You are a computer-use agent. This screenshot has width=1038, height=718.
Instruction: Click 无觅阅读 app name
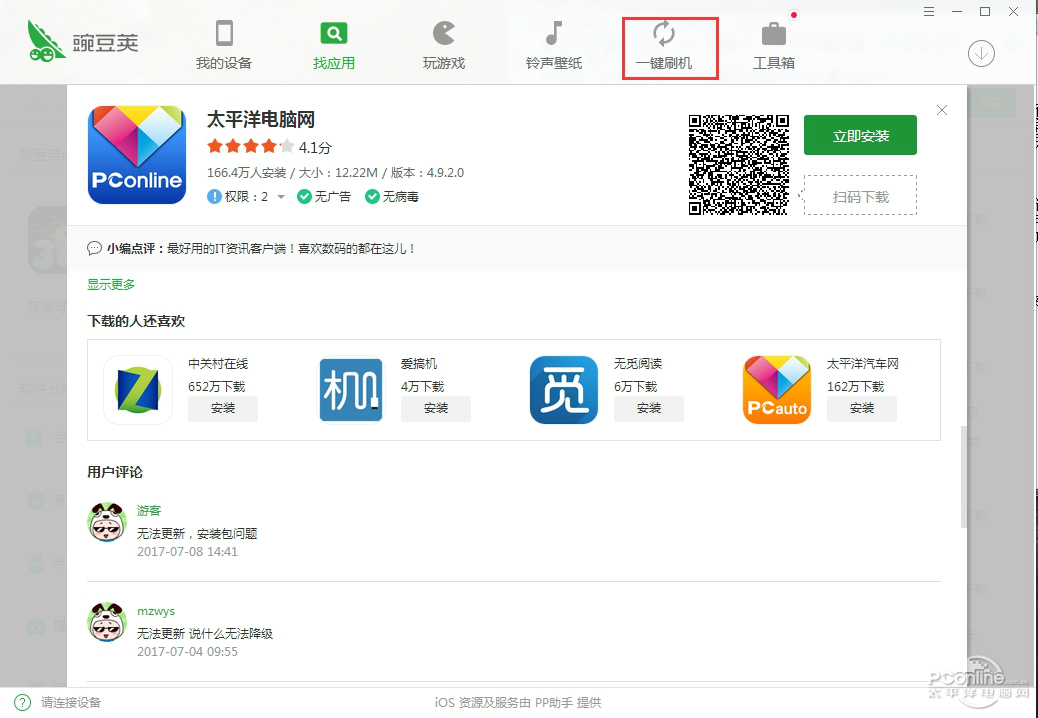pyautogui.click(x=637, y=364)
